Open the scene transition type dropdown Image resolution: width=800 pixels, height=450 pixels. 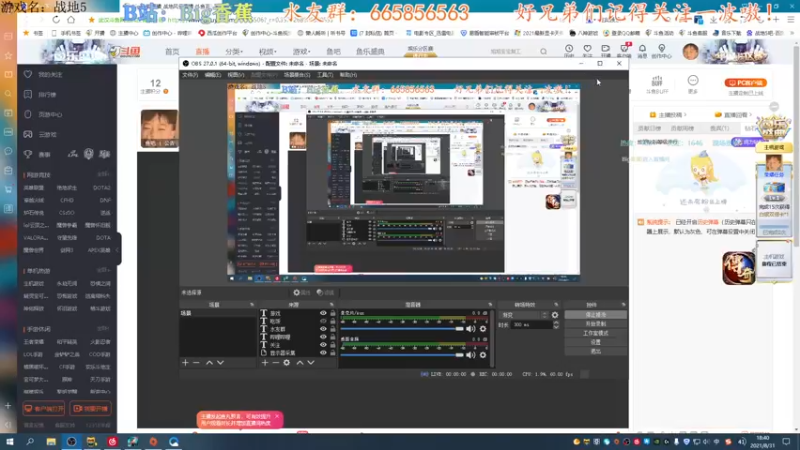(523, 315)
